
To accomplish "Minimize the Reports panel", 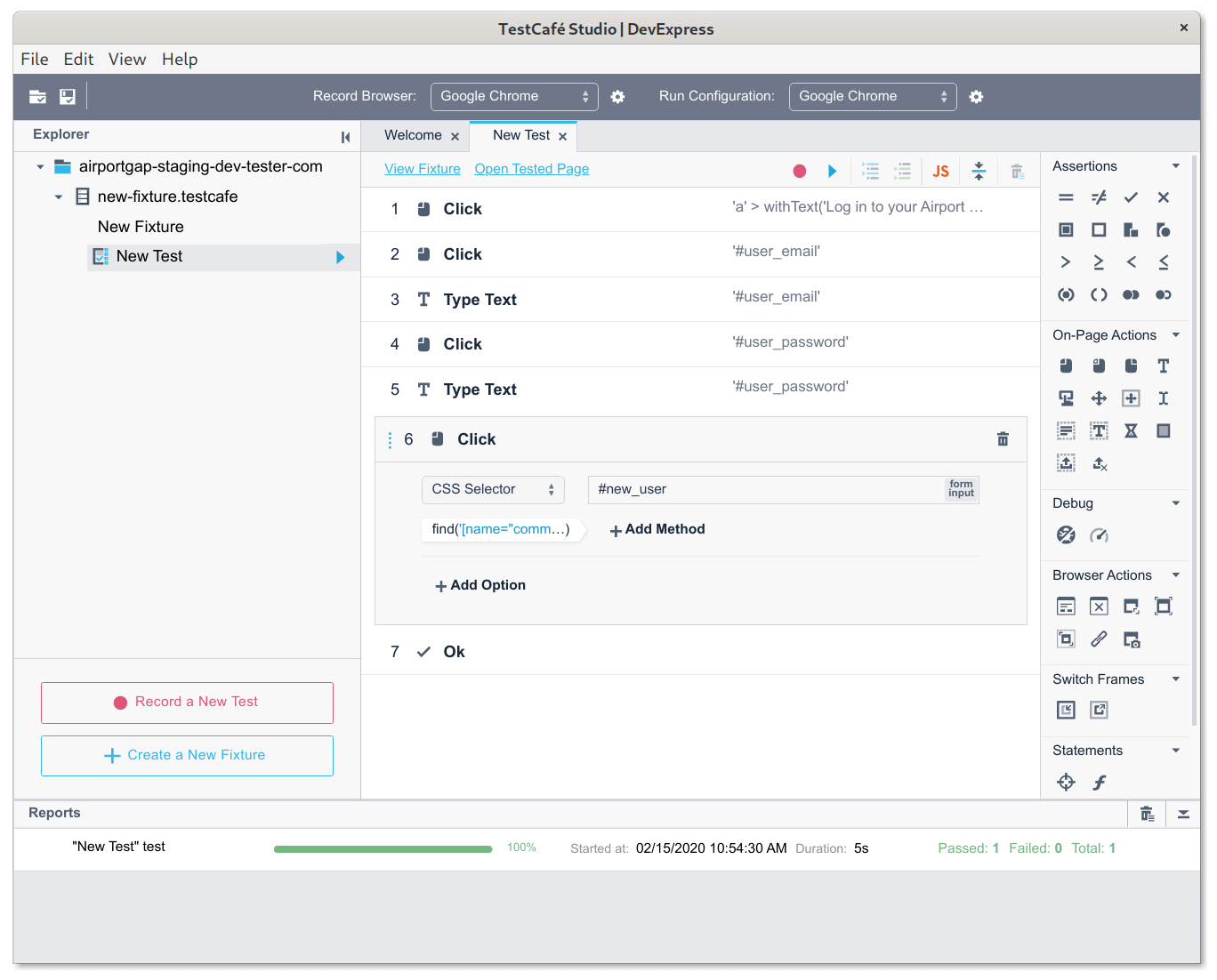I will coord(1183,814).
